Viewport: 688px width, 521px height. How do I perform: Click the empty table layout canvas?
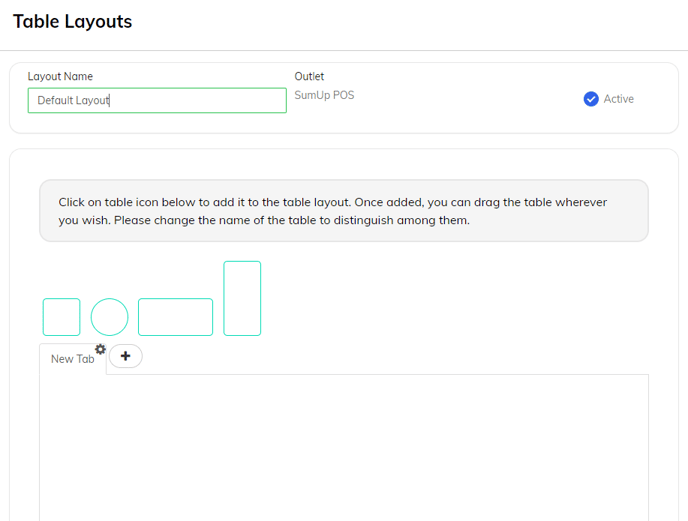click(x=344, y=448)
